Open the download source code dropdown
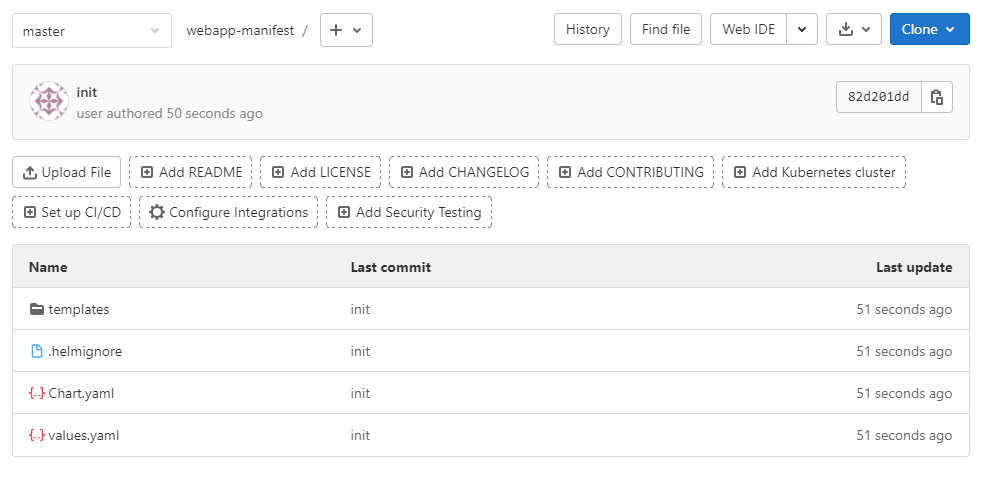The height and width of the screenshot is (479, 998). coord(853,30)
